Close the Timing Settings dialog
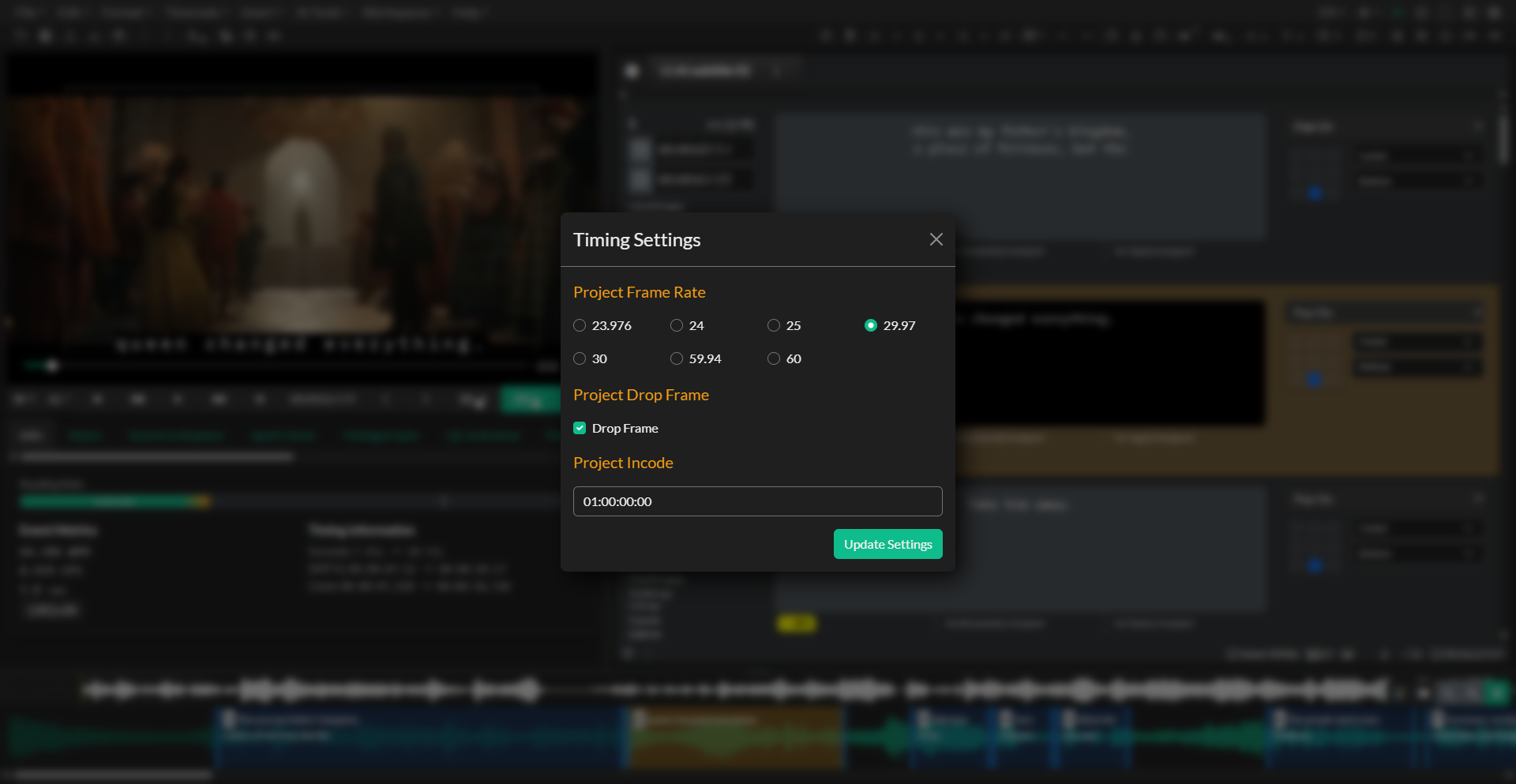Image resolution: width=1516 pixels, height=784 pixels. click(936, 239)
